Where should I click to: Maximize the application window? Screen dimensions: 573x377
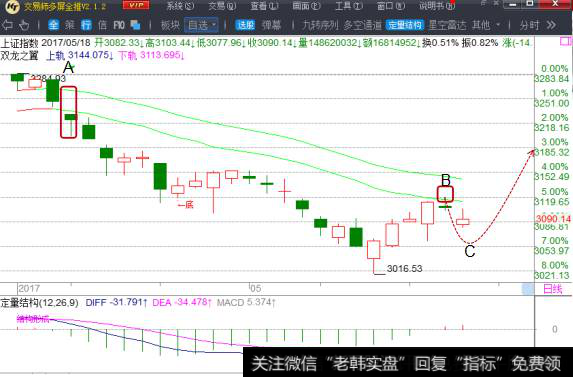coord(530,4)
